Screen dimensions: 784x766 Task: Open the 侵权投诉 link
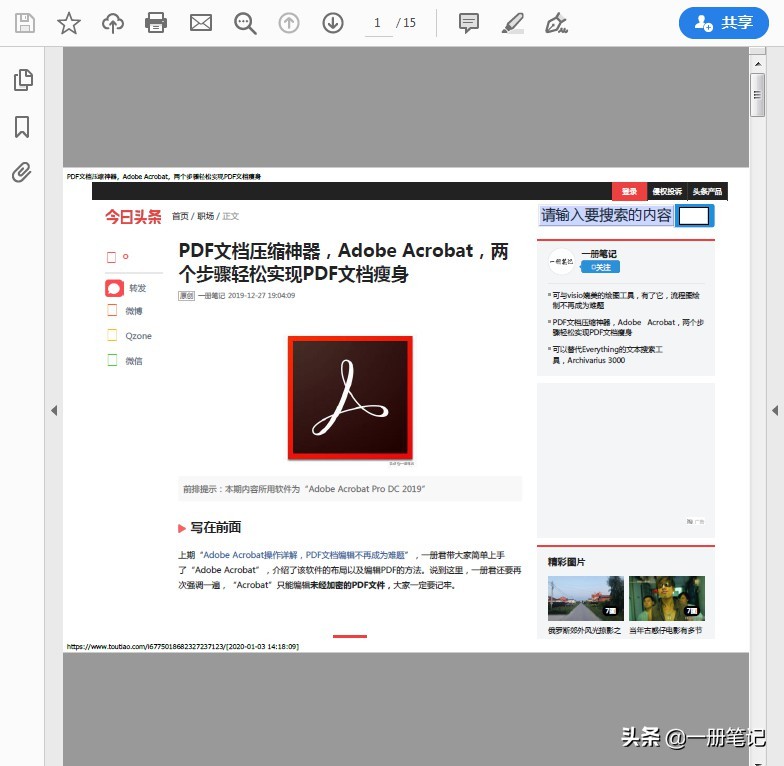[667, 192]
